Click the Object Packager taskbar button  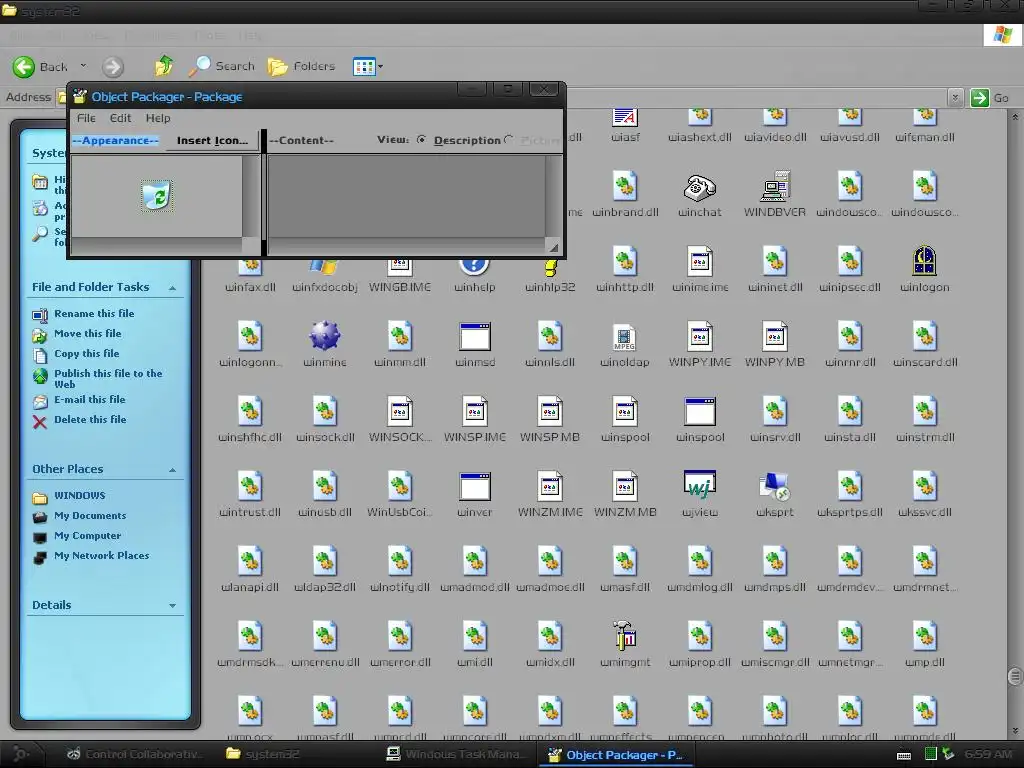(616, 755)
